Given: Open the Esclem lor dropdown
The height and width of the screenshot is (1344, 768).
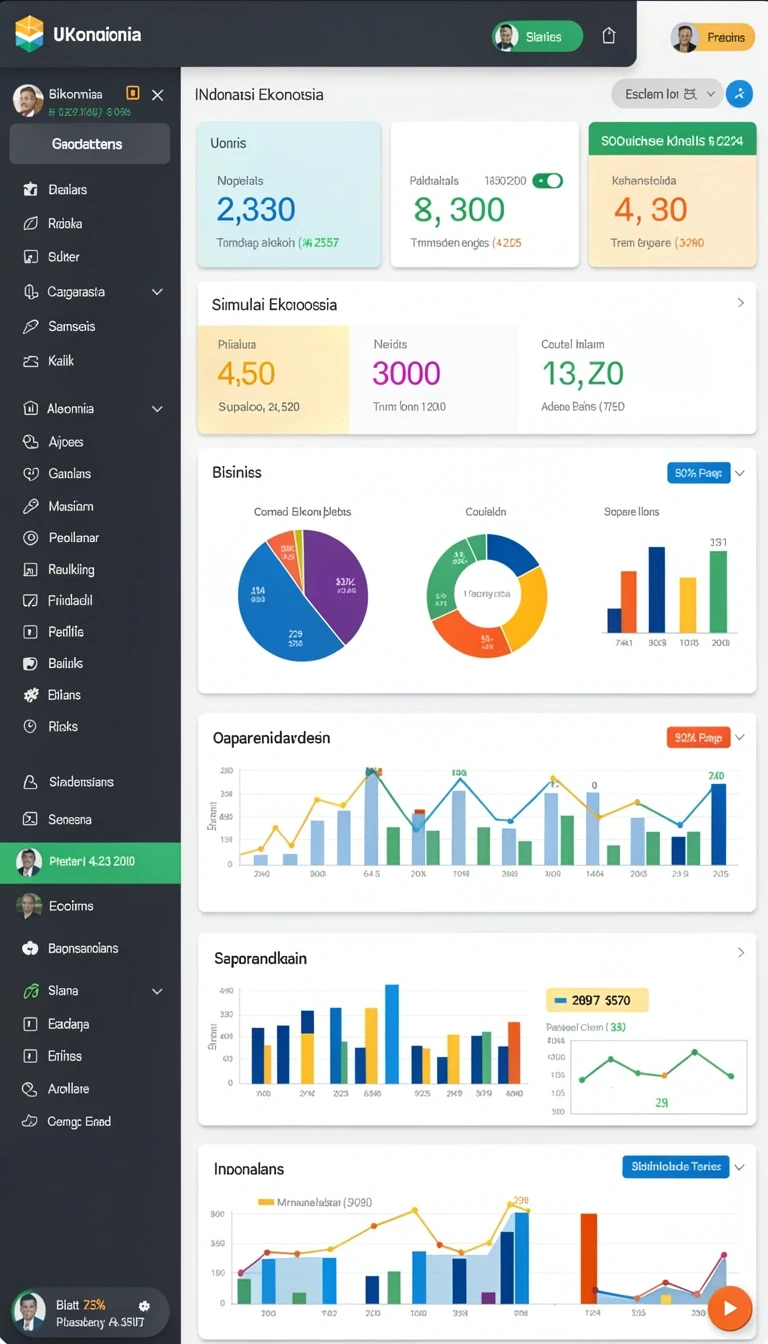Looking at the screenshot, I should pyautogui.click(x=666, y=94).
